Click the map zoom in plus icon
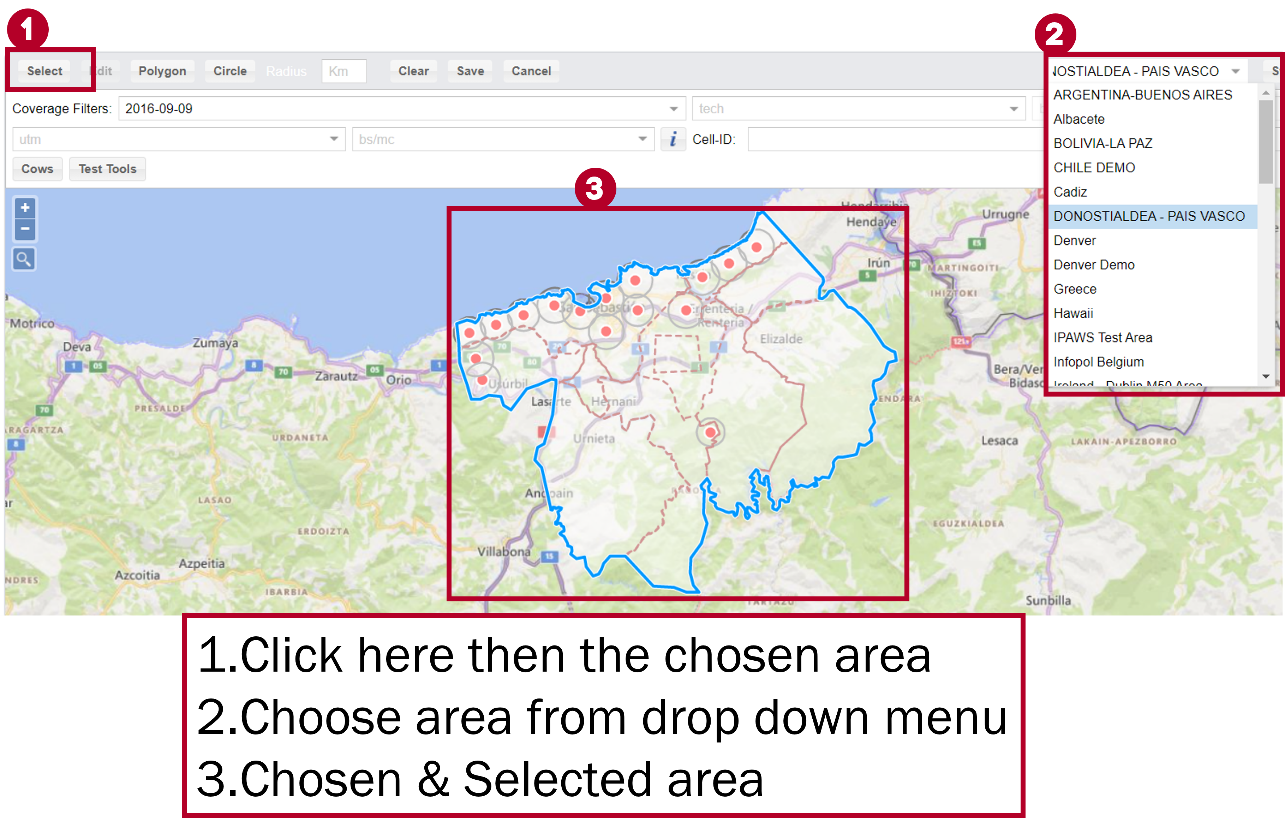The height and width of the screenshot is (839, 1285). 24,208
